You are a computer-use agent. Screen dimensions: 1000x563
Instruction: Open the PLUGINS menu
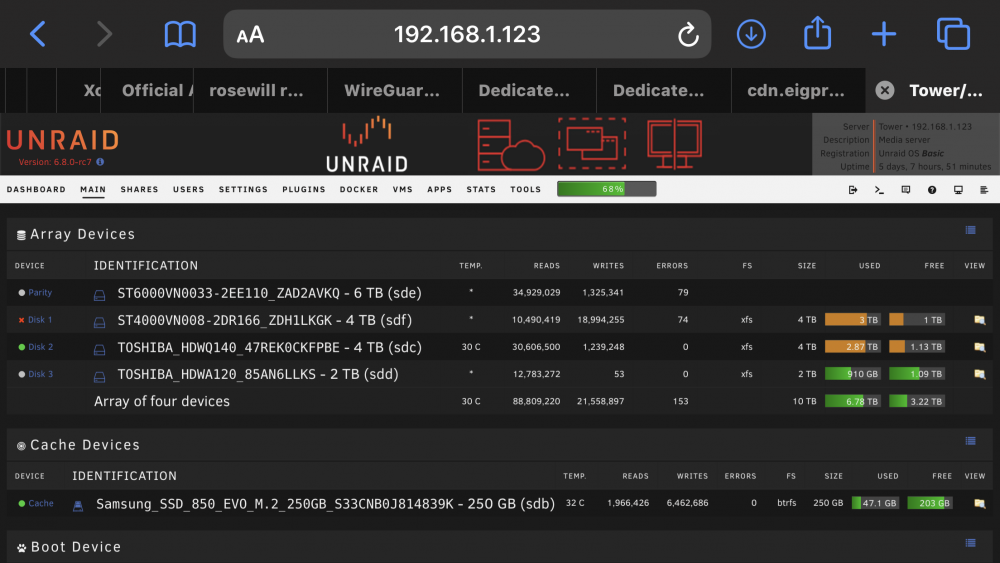pos(304,189)
